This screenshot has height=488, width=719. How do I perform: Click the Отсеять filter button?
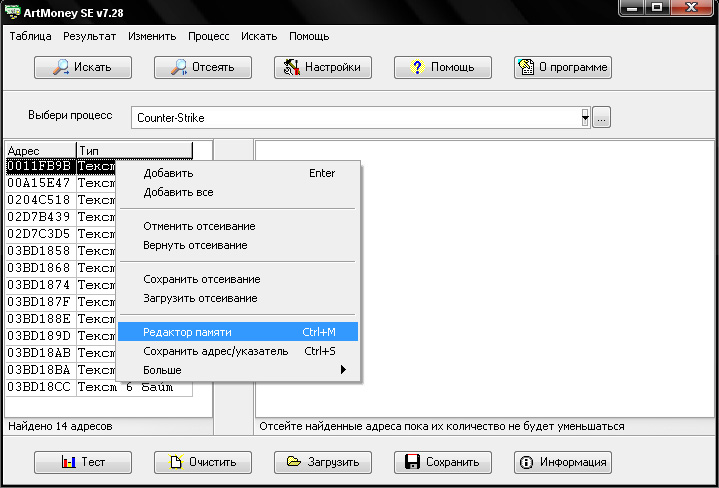click(x=203, y=68)
